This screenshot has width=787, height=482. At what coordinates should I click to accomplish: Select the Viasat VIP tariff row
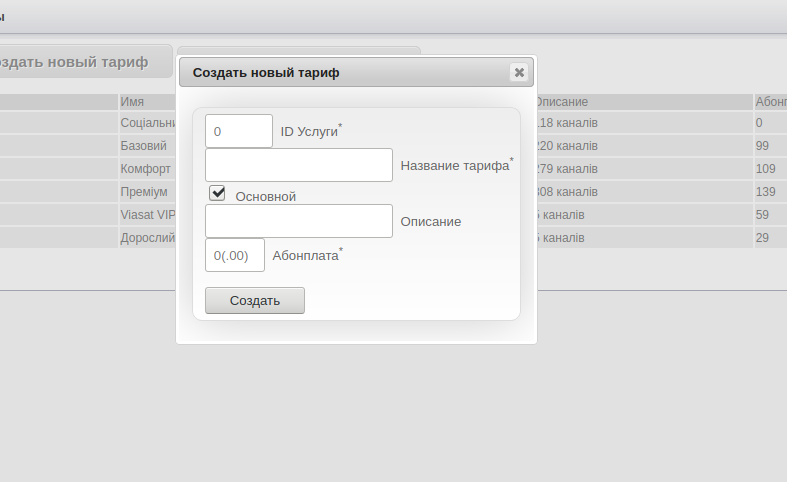[147, 215]
